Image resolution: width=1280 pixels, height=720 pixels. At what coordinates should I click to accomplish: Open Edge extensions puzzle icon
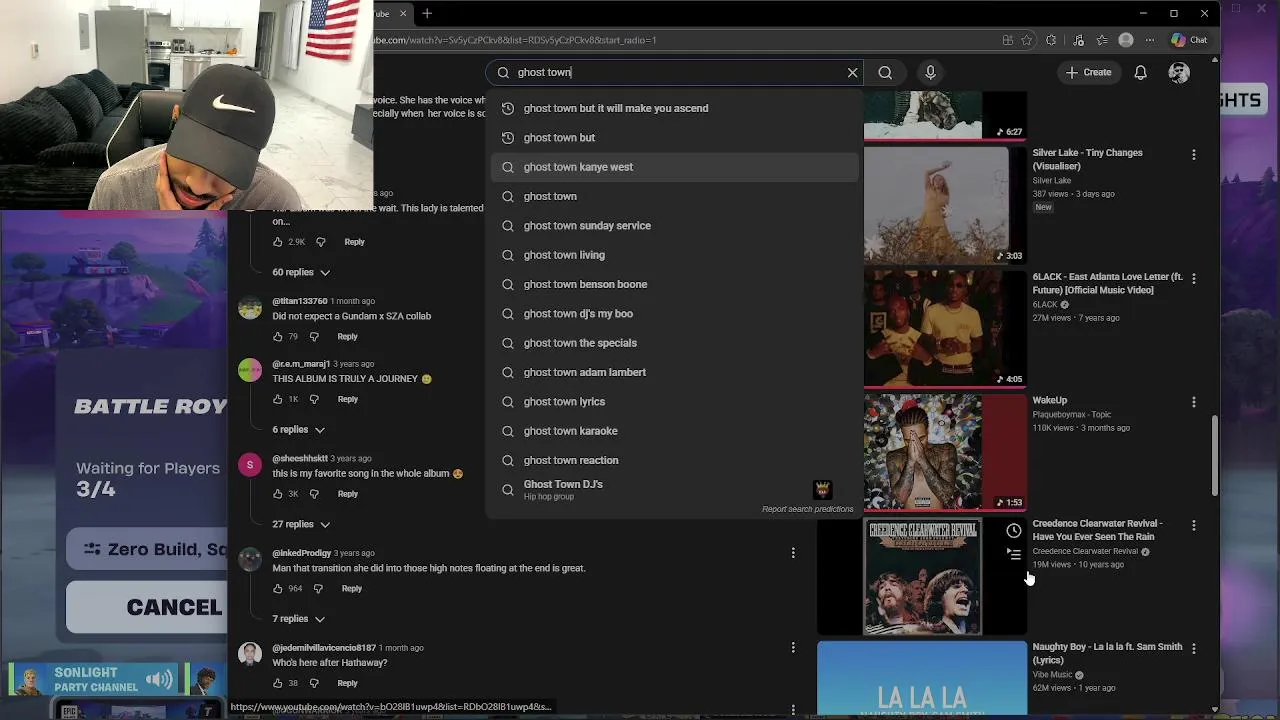coord(1051,40)
